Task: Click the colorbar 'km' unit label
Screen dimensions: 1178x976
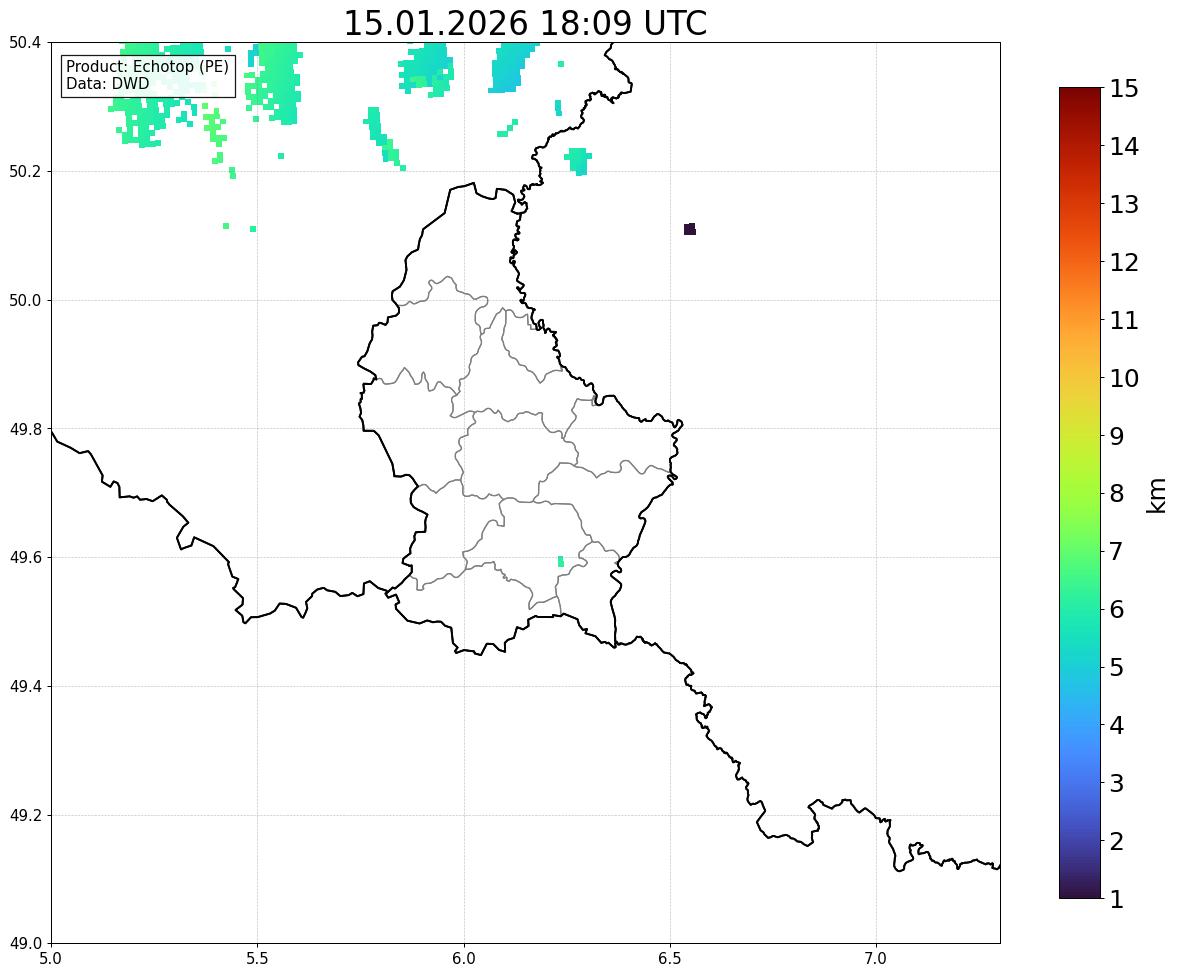Action: (x=1156, y=495)
